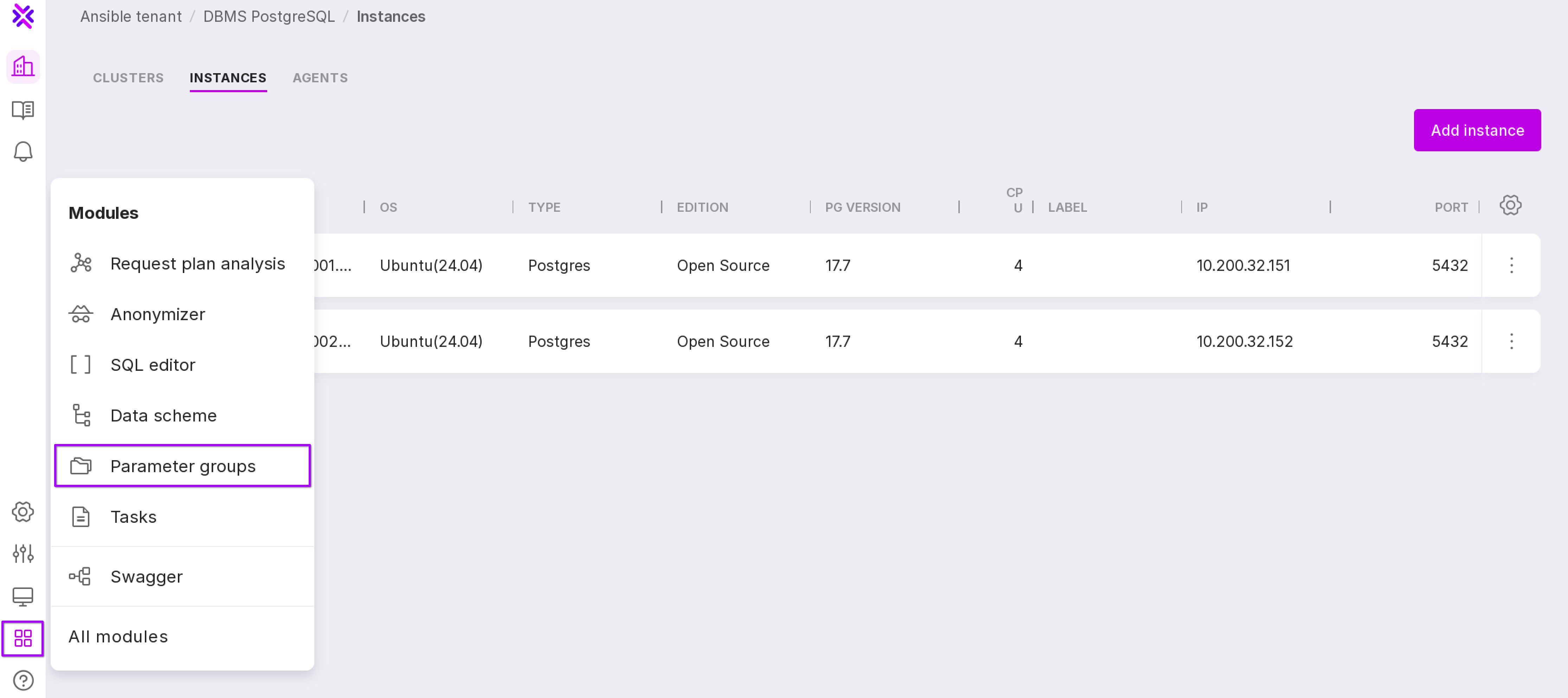
Task: Open the All modules link
Action: click(x=118, y=636)
